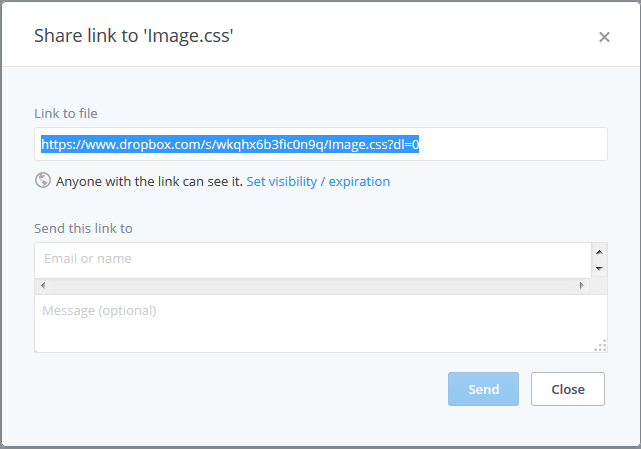Screen dimensions: 641x449
Task: Click the horizontal scrollbar's left arrow
Action: click(x=43, y=285)
